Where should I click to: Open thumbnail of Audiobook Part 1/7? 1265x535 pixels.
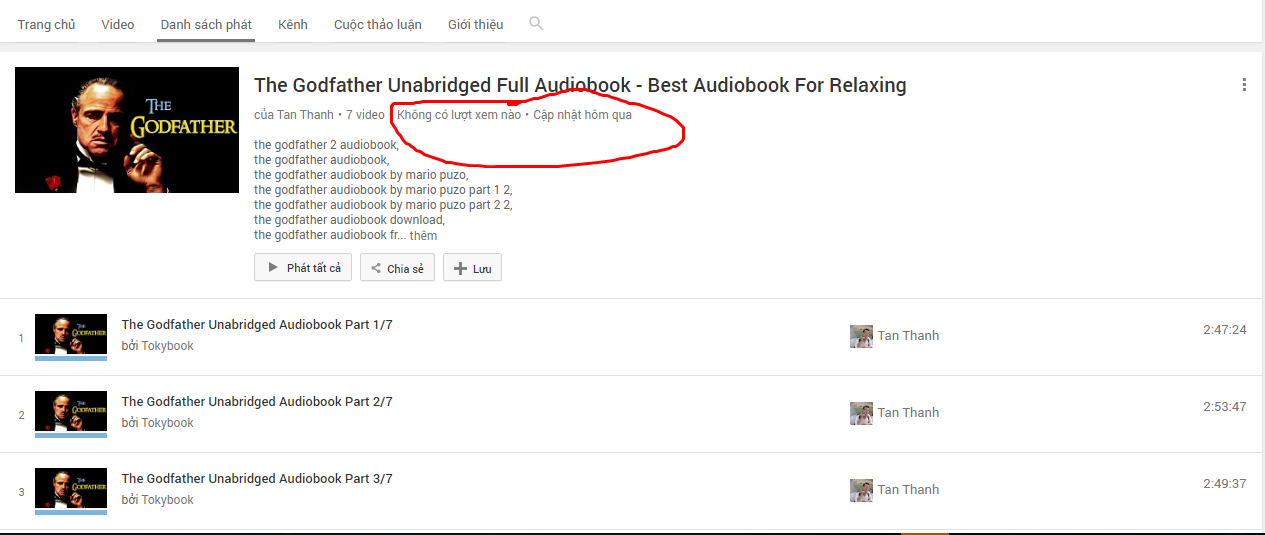71,336
